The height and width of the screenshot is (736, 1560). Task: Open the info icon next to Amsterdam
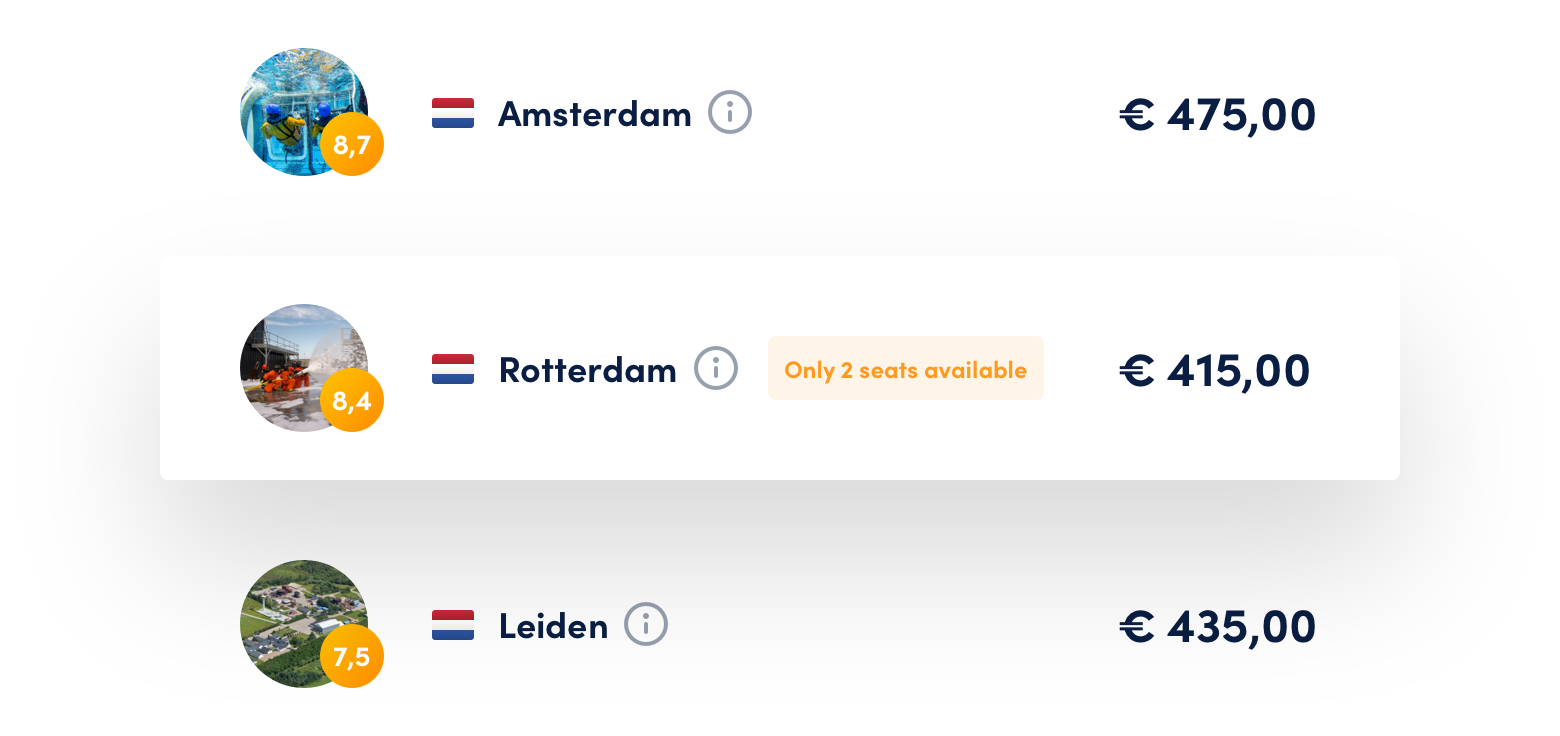tap(731, 113)
